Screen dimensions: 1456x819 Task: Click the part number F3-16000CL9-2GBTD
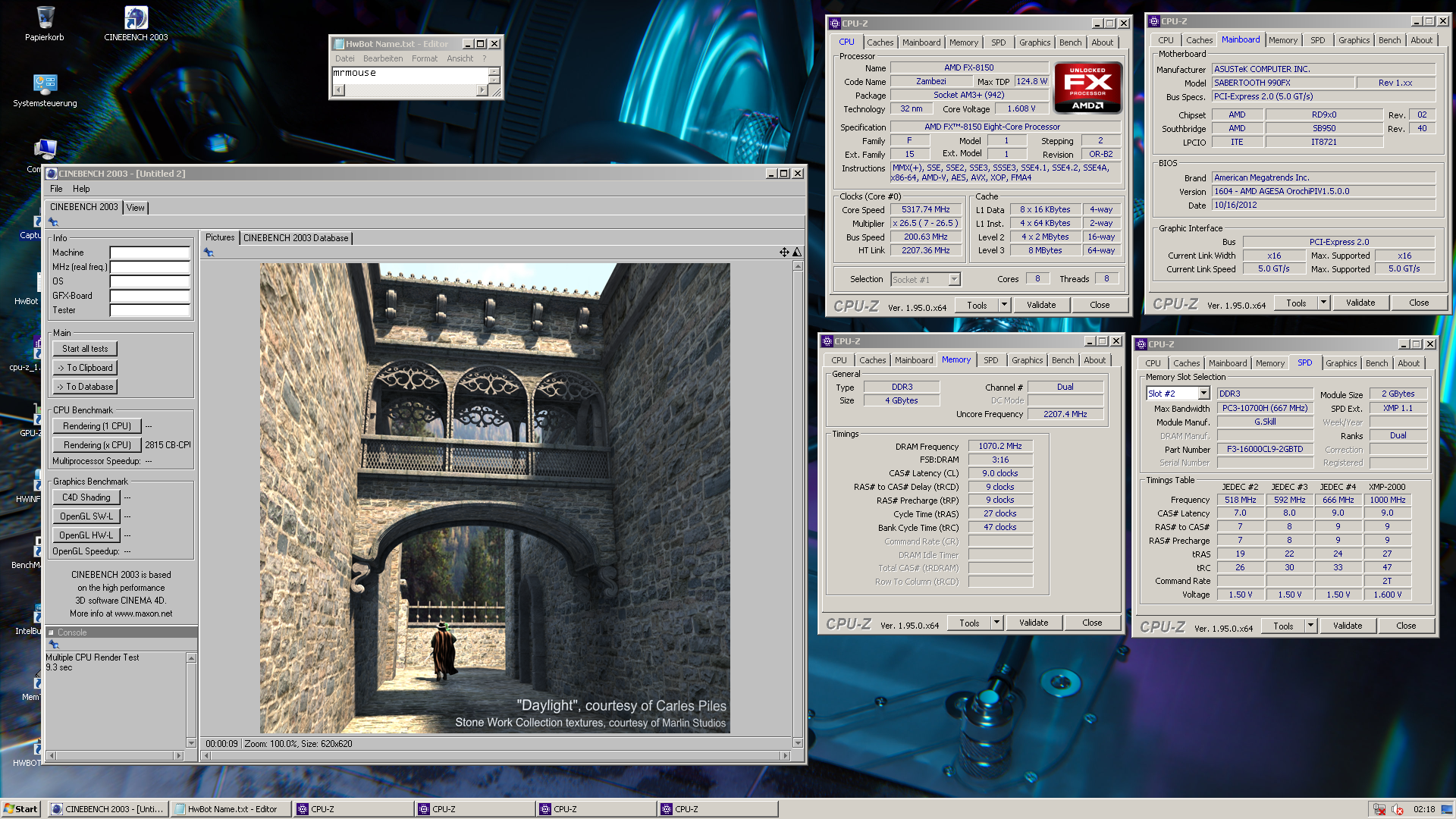click(x=1264, y=449)
